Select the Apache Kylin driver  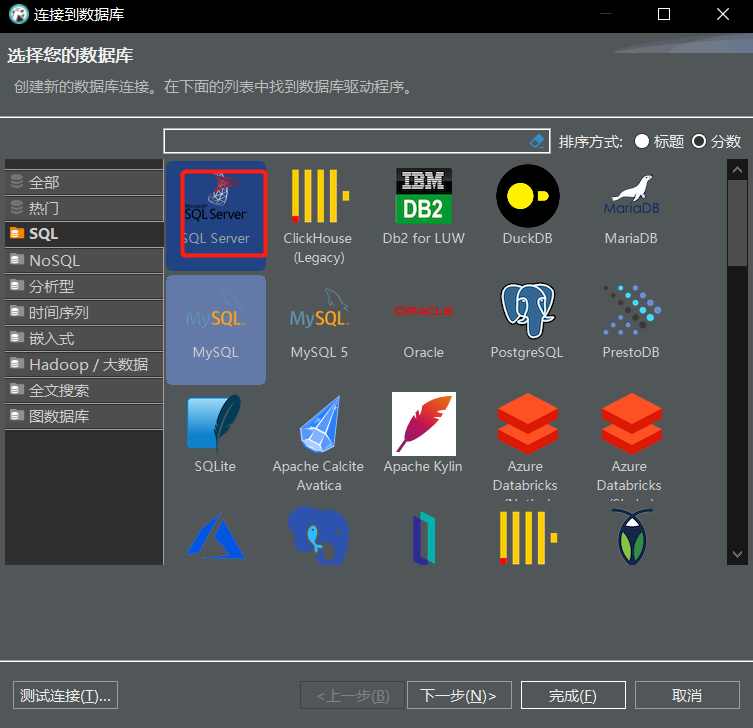(x=423, y=433)
